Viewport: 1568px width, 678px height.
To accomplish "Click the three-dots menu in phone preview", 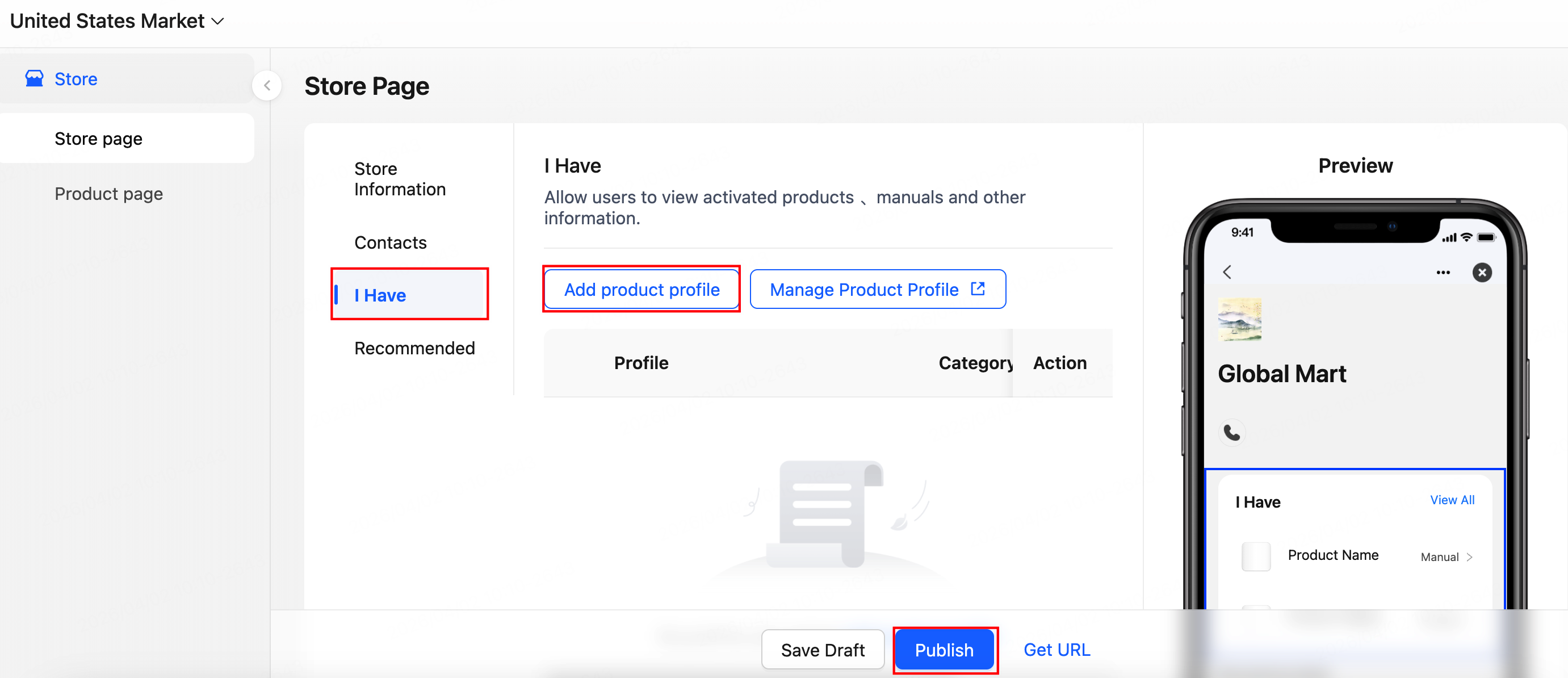I will coord(1443,272).
